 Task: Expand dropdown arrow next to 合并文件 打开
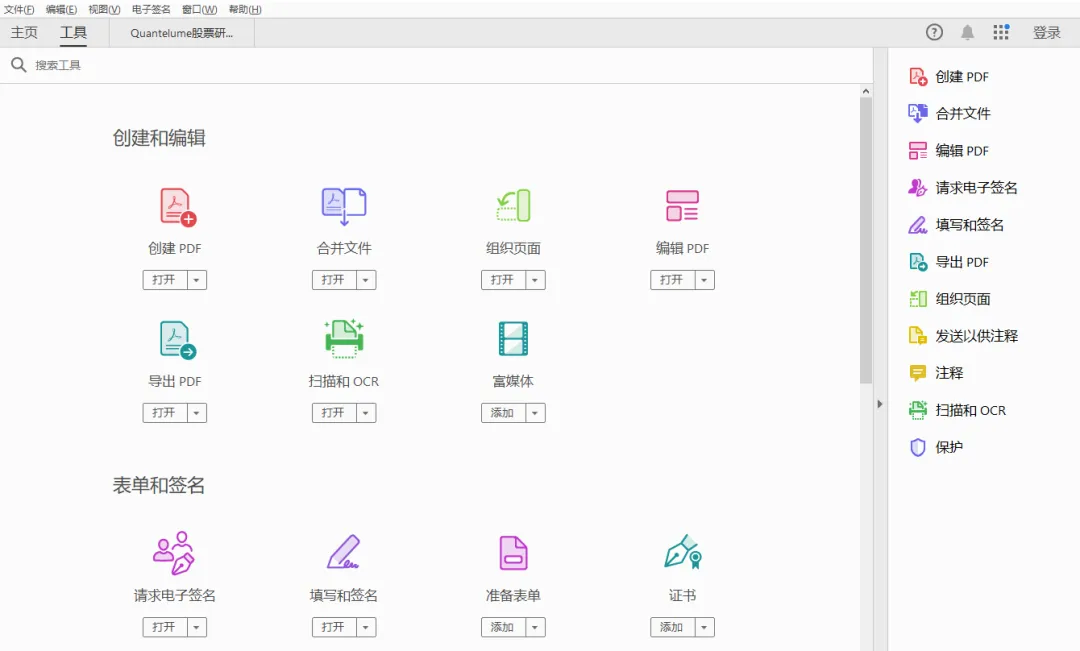click(x=366, y=280)
